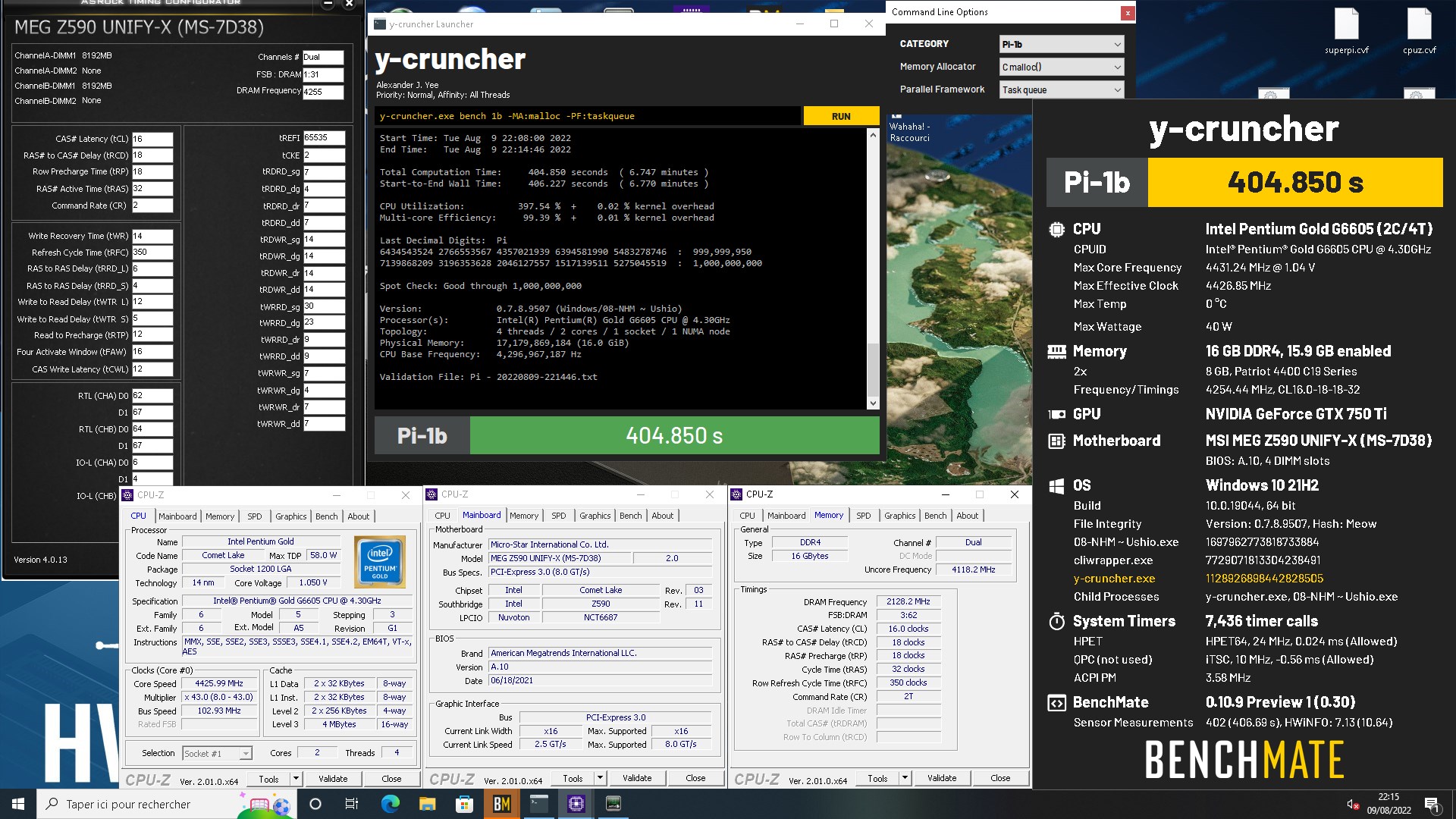The height and width of the screenshot is (819, 1456).
Task: Click Tools button in CPU-Z Mainboard window
Action: tap(573, 778)
